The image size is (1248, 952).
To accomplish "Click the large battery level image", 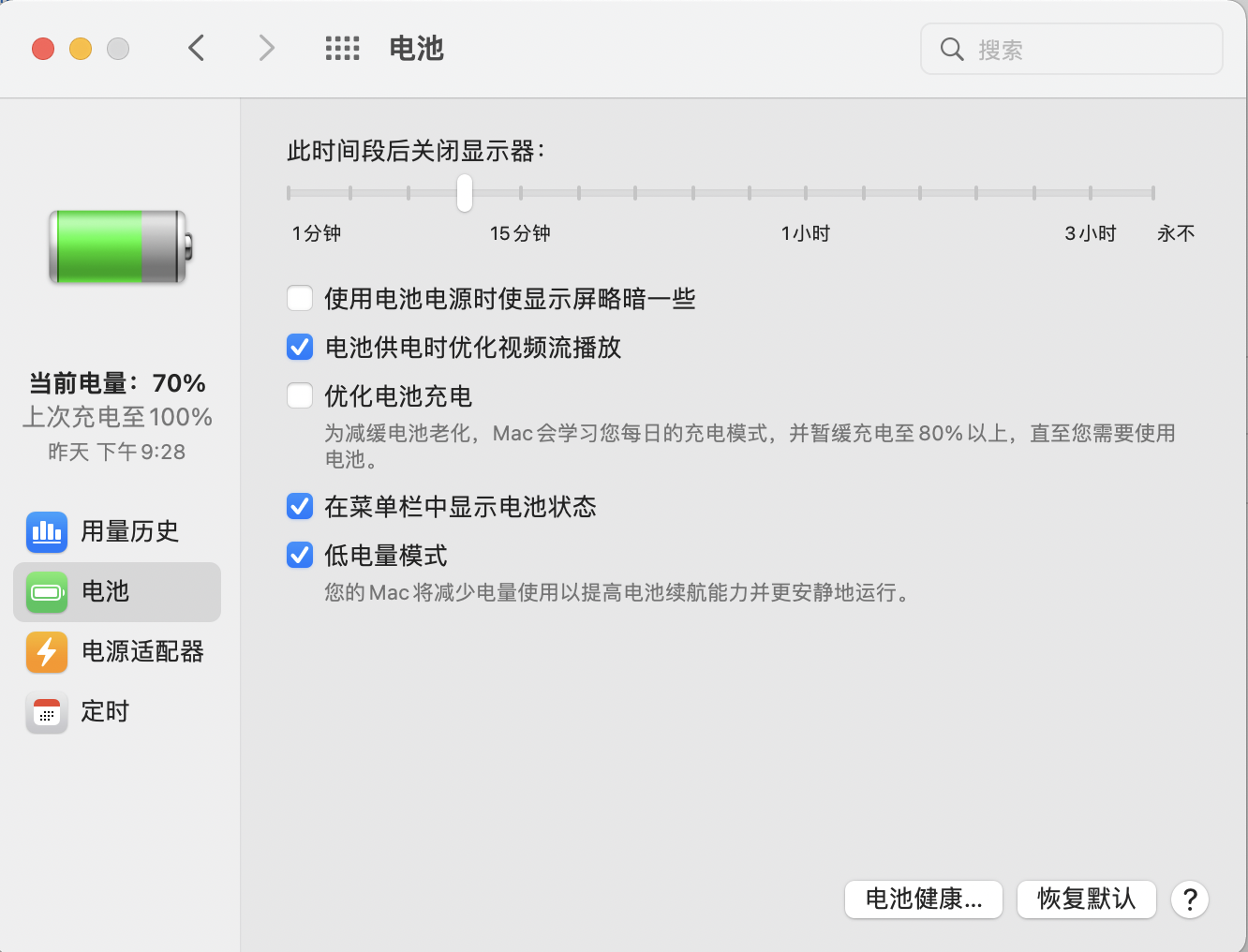I will click(119, 247).
